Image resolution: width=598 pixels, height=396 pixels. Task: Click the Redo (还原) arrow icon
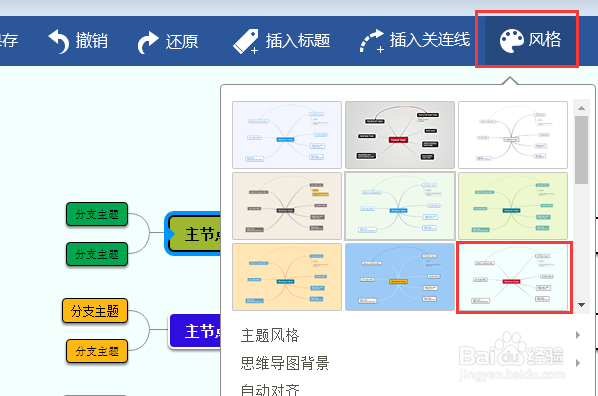[x=148, y=42]
